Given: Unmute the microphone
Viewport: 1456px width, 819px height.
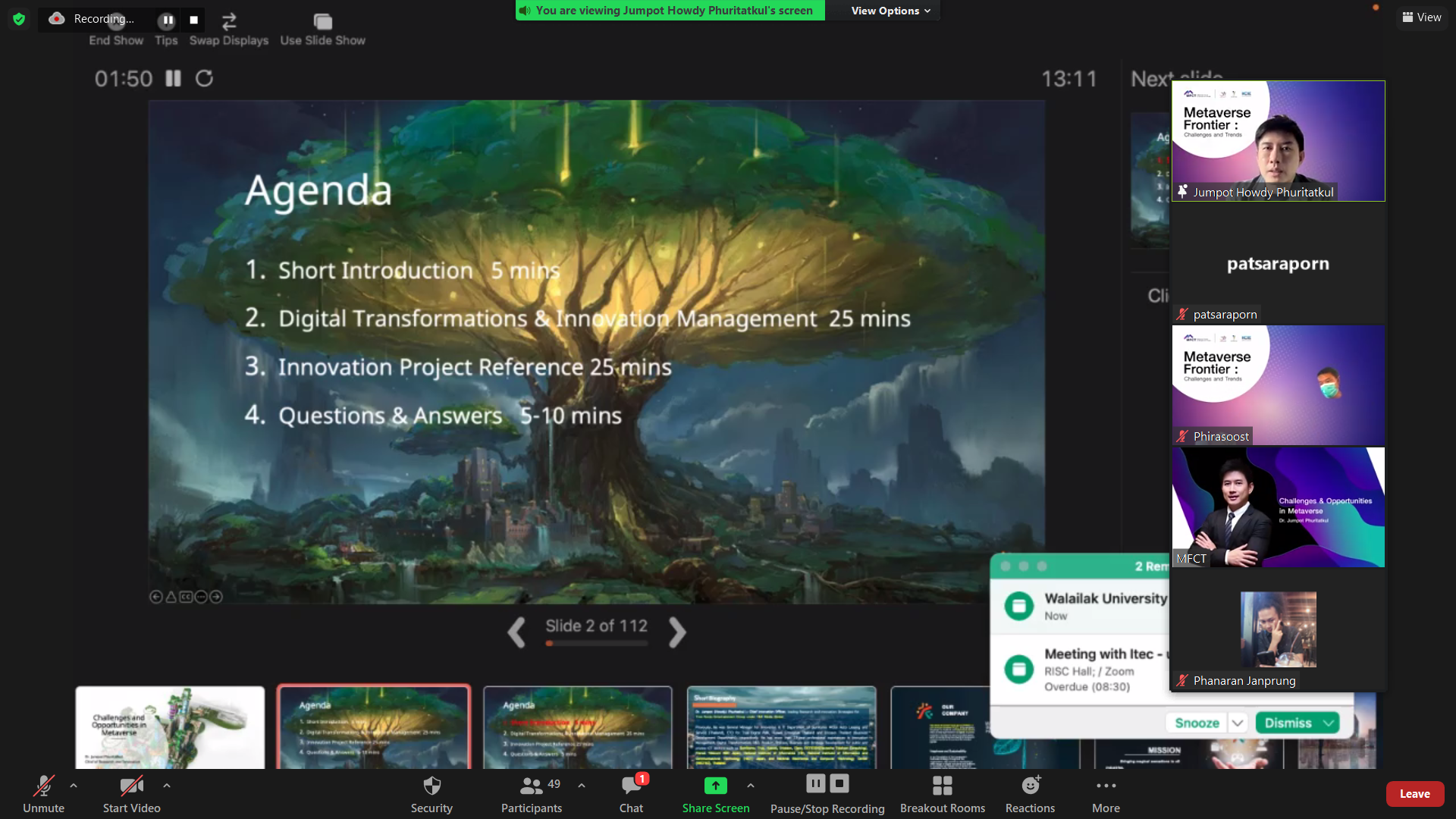Looking at the screenshot, I should pyautogui.click(x=44, y=794).
